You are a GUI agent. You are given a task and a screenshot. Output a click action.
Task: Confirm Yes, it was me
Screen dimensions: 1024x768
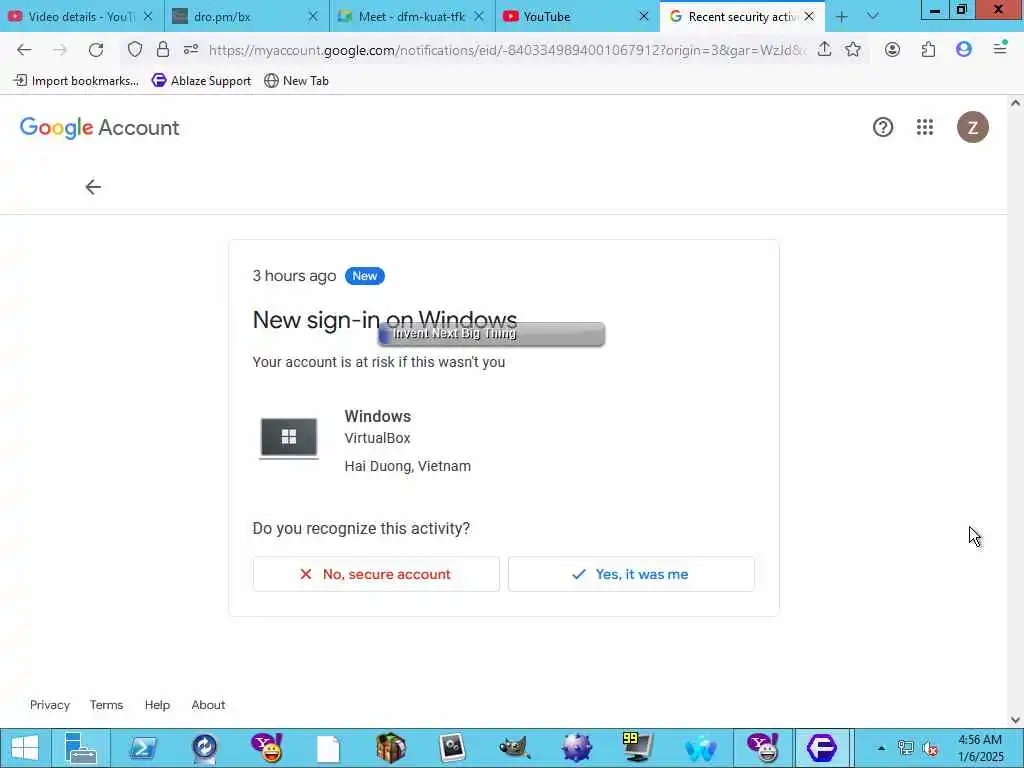tap(632, 574)
